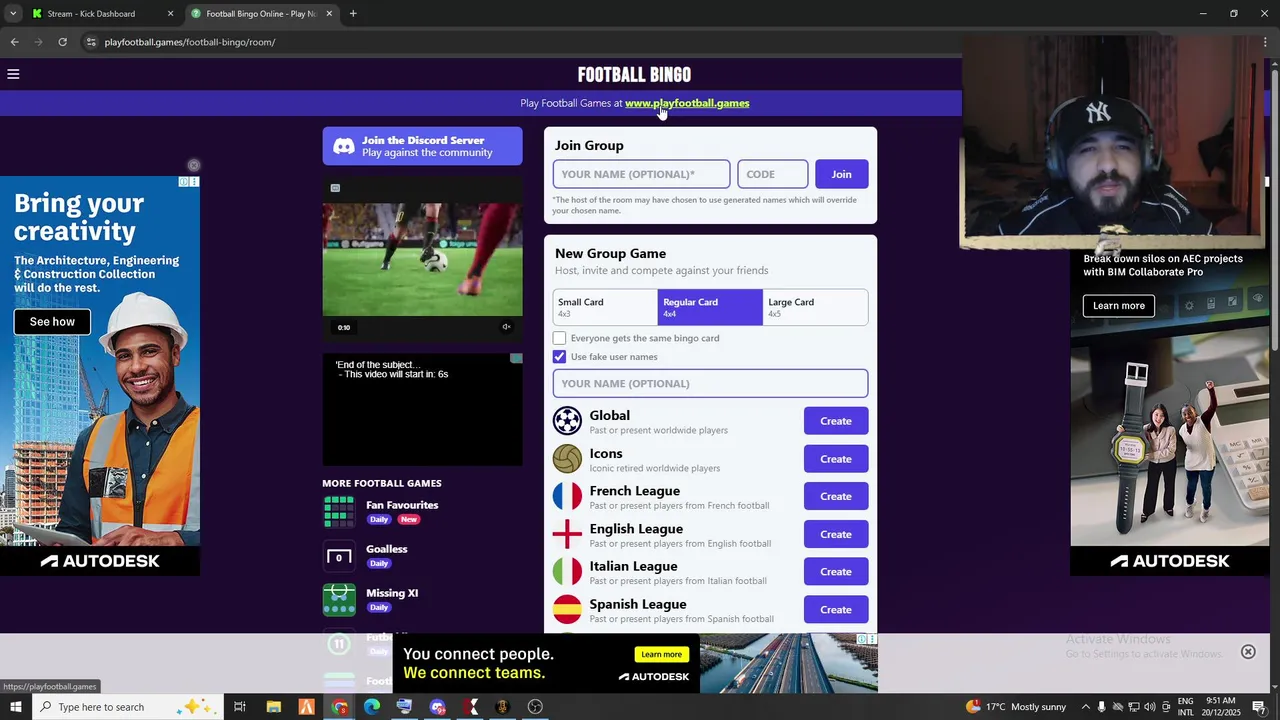
Task: Select the Small Card 4x3 option
Action: 605,307
